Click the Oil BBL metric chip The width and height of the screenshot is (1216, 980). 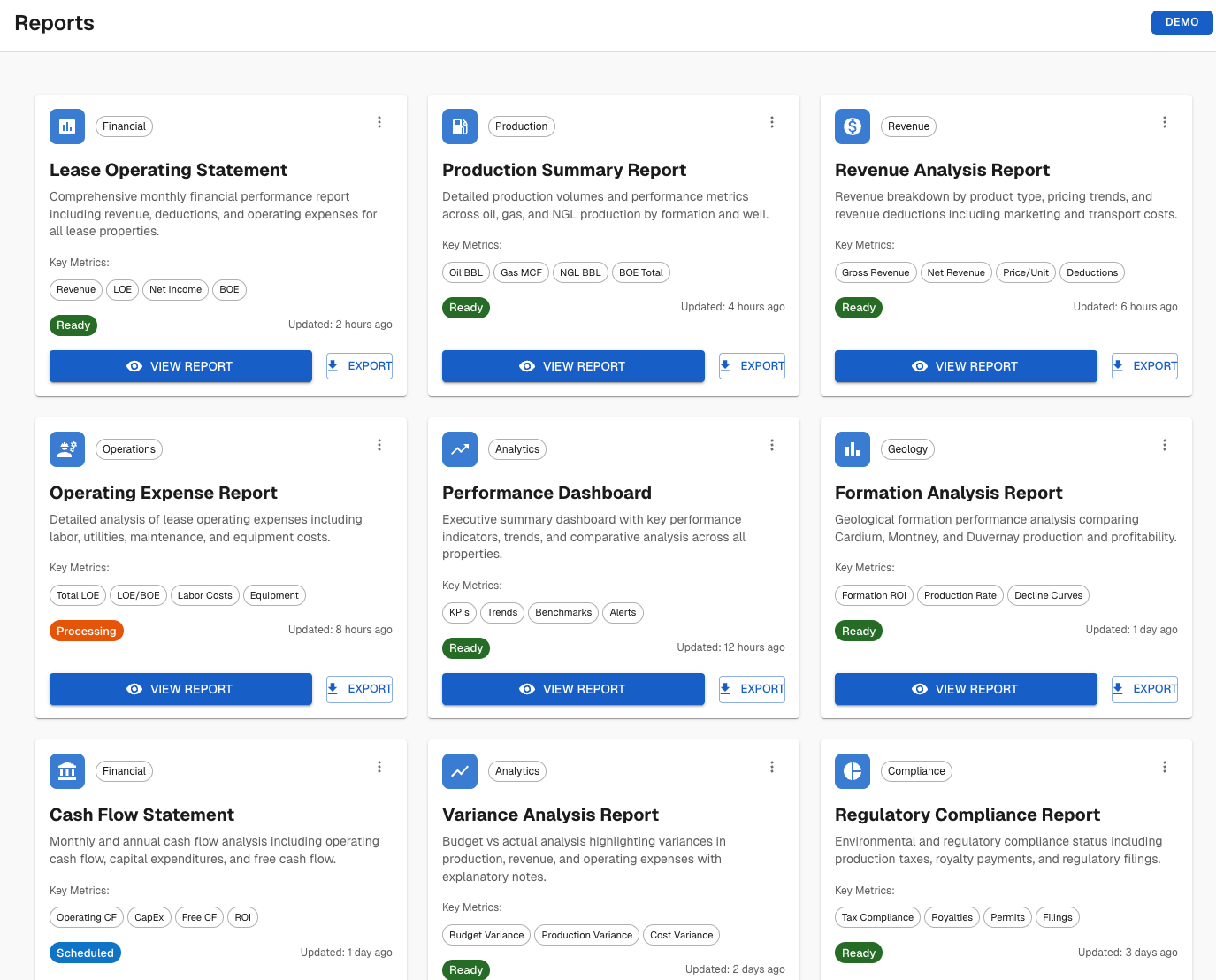[x=465, y=272]
